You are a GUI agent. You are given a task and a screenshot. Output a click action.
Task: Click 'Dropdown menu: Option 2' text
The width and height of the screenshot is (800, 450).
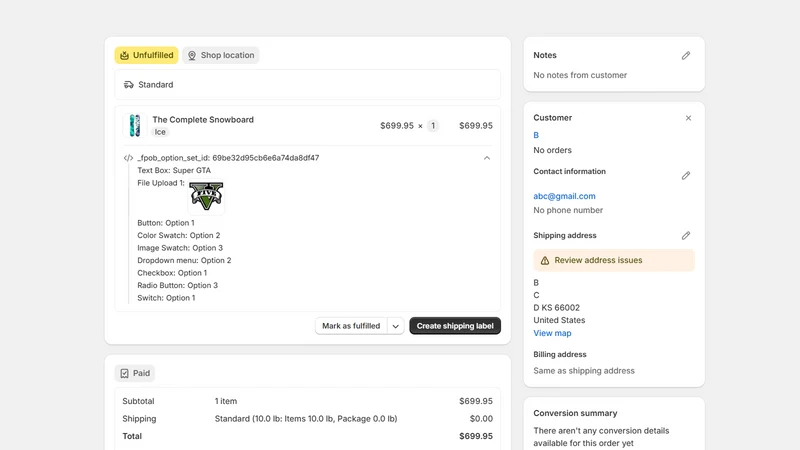tap(184, 260)
